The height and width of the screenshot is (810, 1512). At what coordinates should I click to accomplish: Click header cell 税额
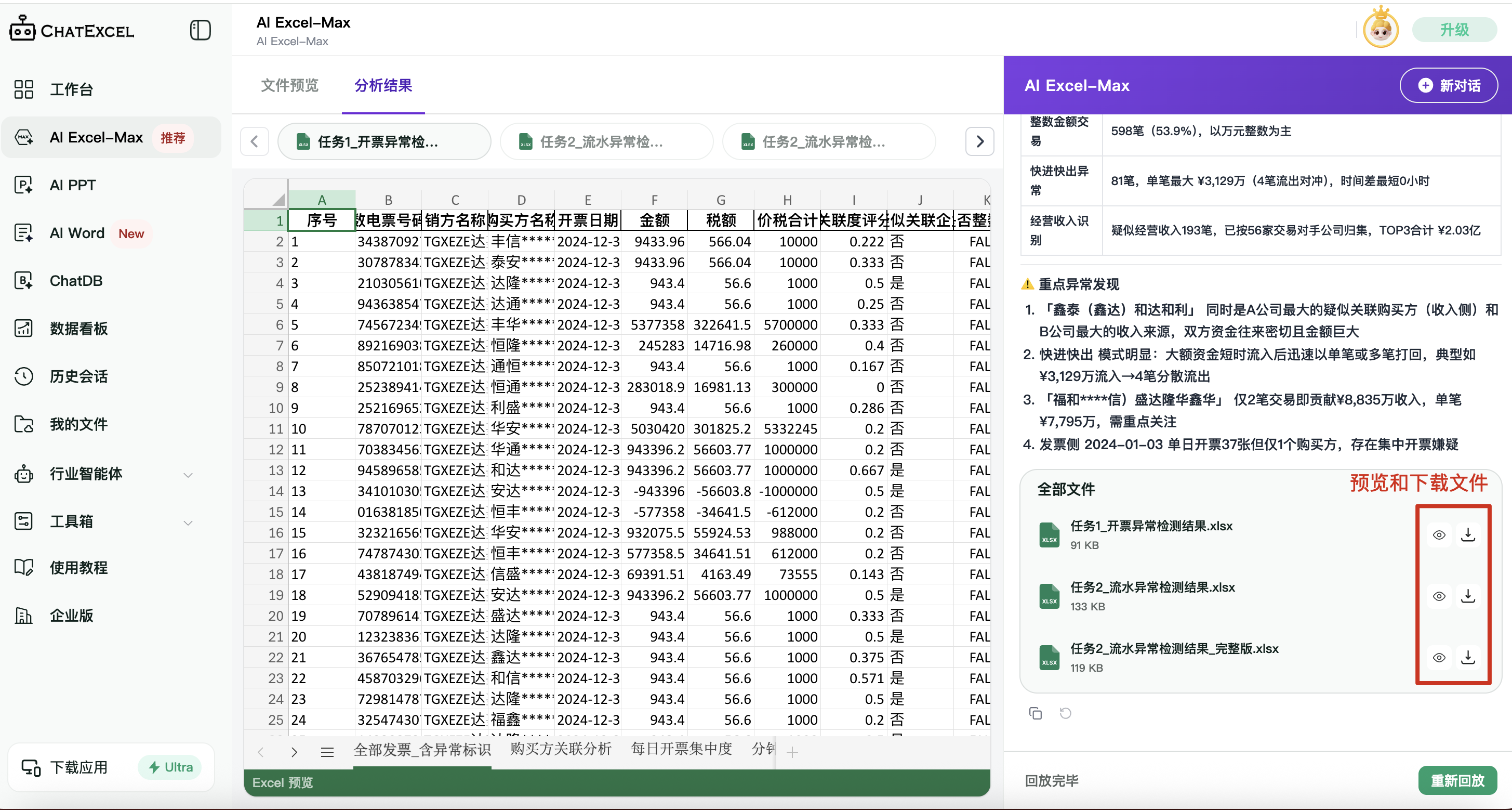(721, 220)
